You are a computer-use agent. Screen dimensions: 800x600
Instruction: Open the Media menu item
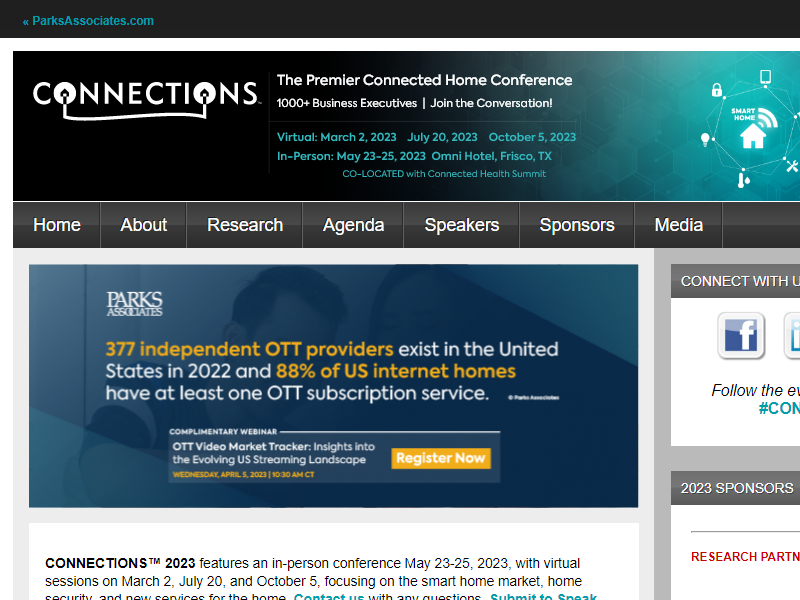[x=679, y=225]
